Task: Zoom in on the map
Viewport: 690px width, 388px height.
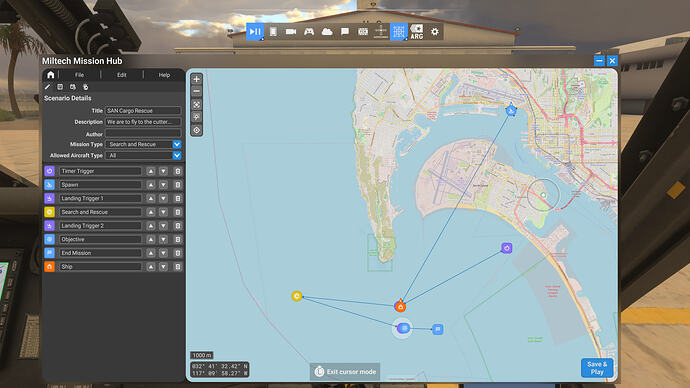Action: [x=197, y=79]
